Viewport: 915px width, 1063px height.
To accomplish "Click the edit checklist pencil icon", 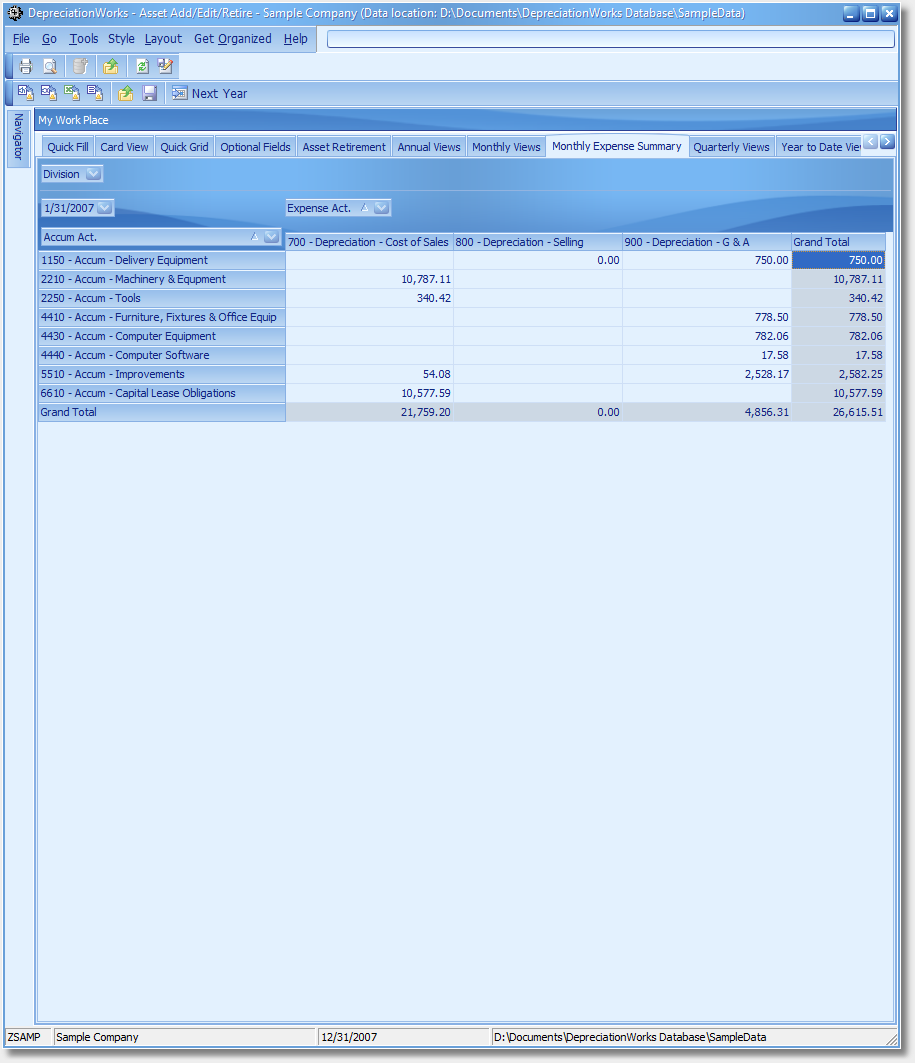I will (x=166, y=66).
